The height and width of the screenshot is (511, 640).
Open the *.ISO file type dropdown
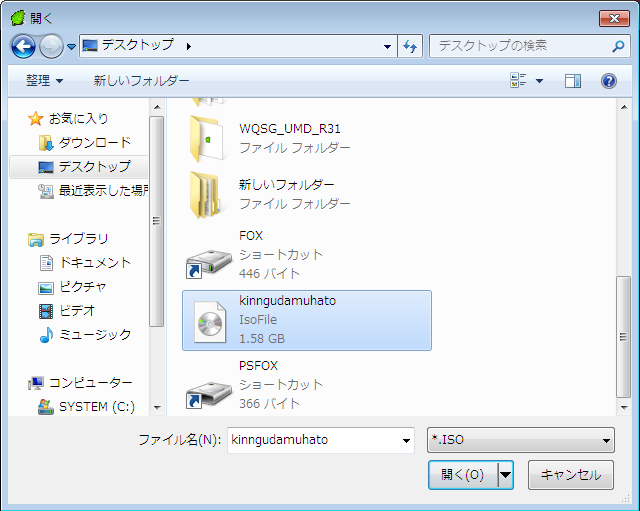[520, 440]
